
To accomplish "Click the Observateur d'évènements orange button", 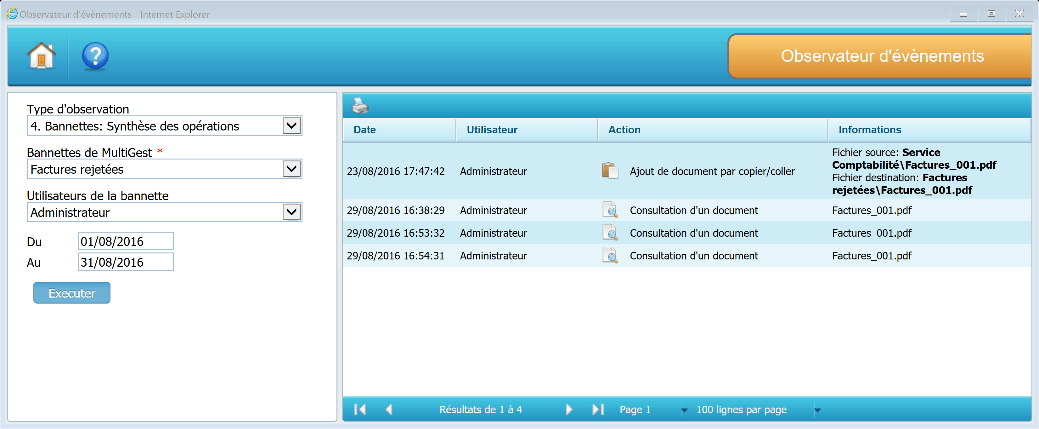I will click(x=882, y=56).
